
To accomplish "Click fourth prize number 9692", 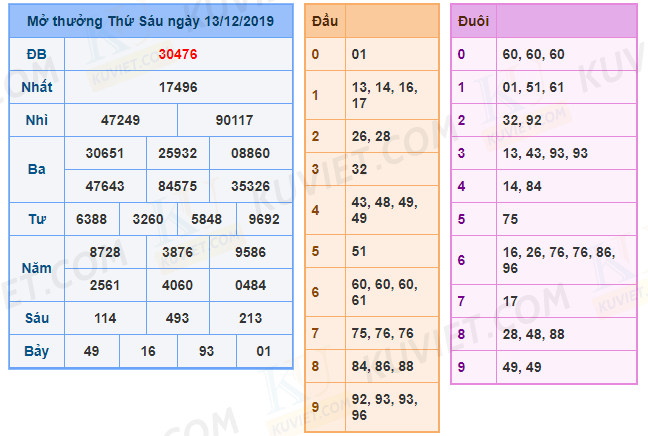I will (x=264, y=219).
